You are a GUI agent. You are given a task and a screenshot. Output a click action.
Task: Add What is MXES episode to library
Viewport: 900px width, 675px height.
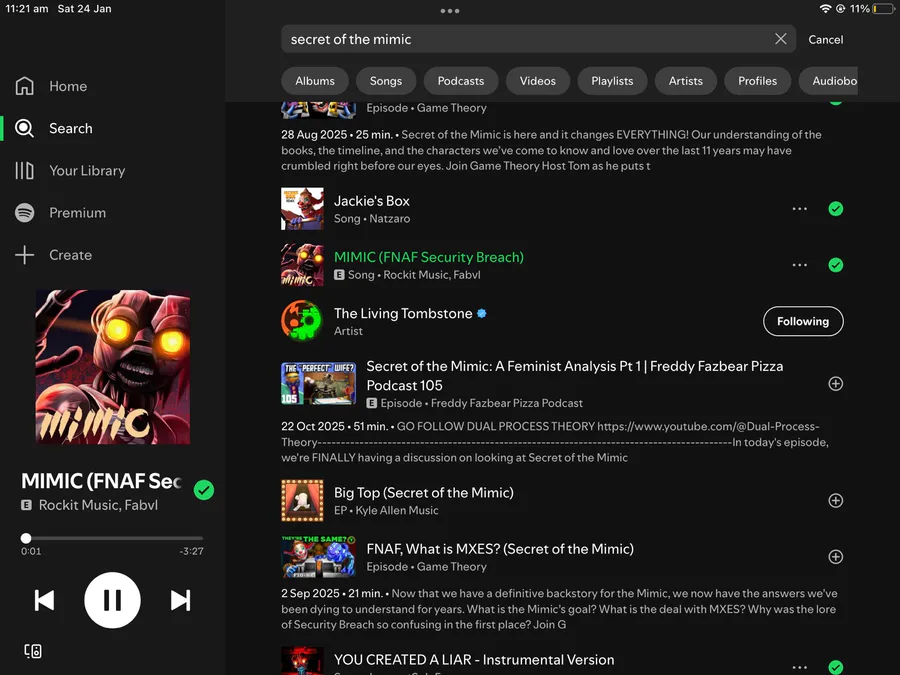pos(836,557)
